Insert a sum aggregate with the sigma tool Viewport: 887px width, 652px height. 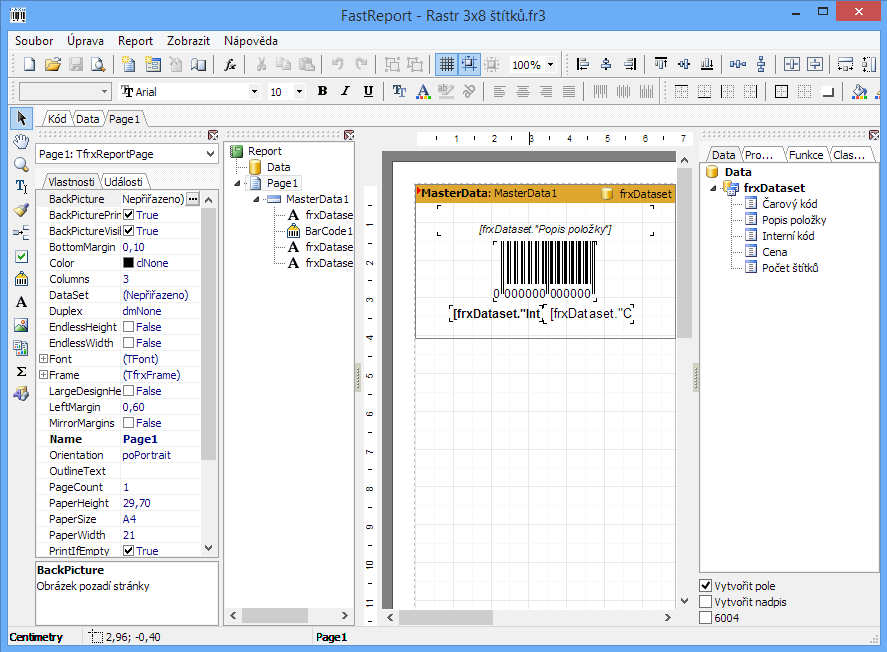pyautogui.click(x=21, y=371)
